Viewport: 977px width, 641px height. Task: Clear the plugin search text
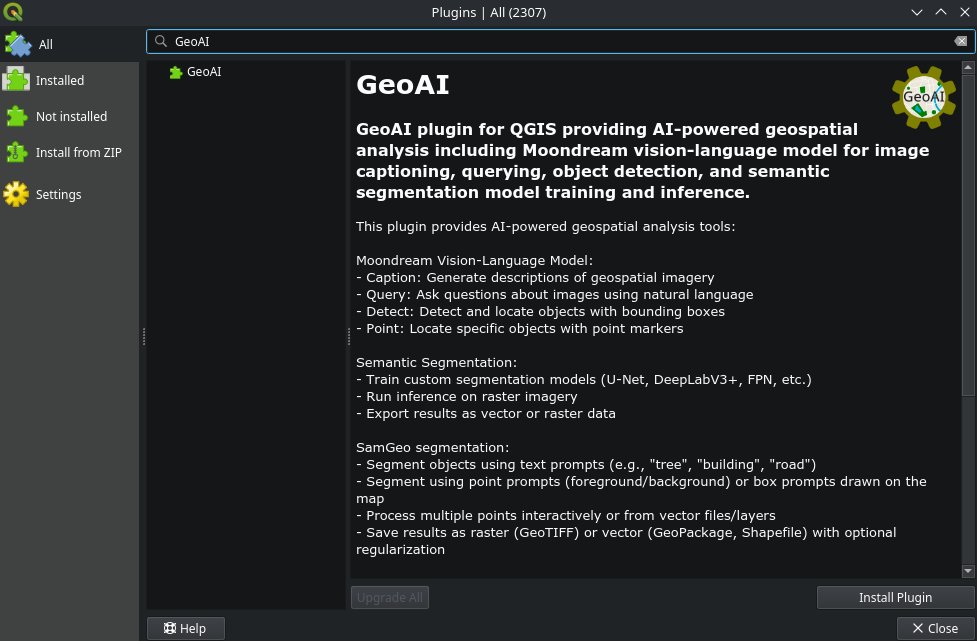click(x=960, y=41)
